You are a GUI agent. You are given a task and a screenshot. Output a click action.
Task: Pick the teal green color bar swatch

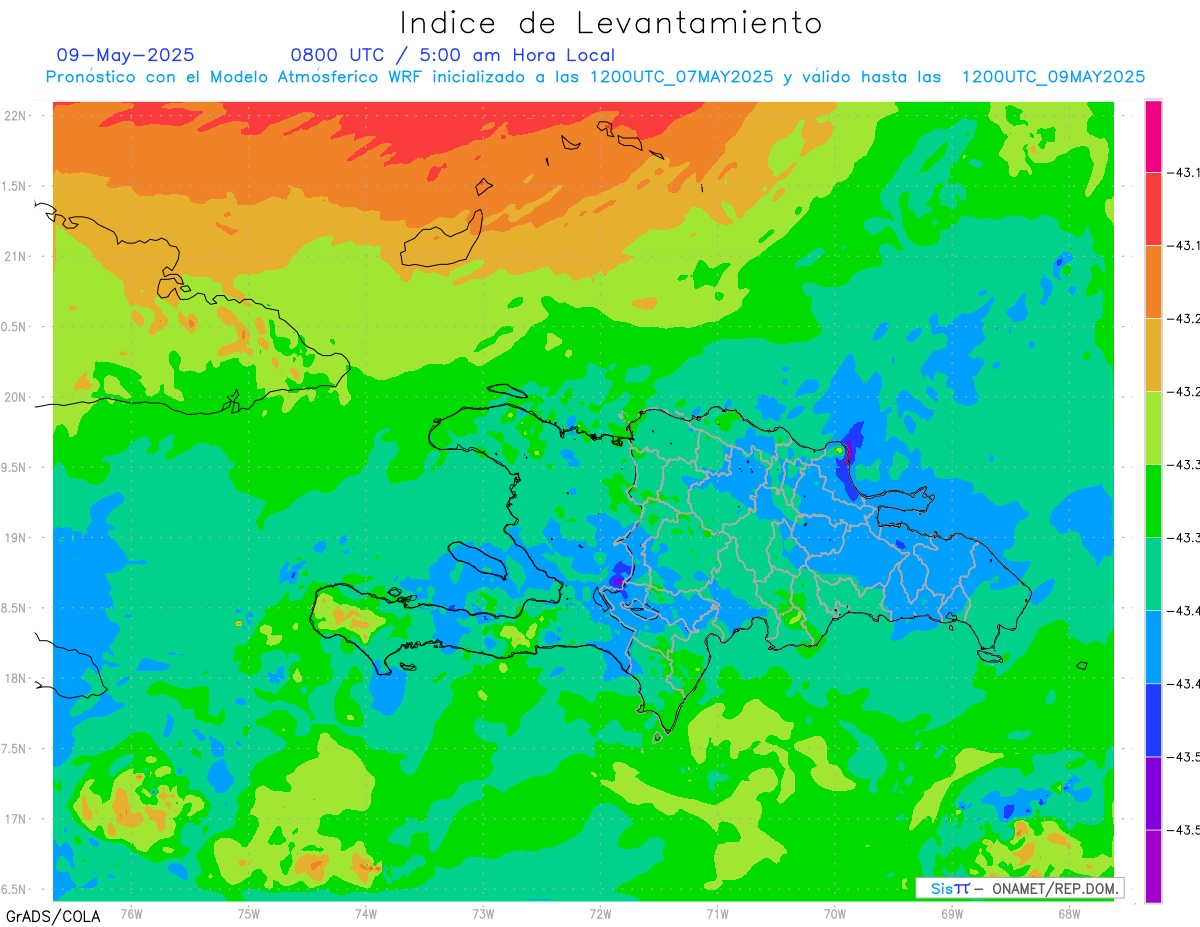coord(1153,574)
